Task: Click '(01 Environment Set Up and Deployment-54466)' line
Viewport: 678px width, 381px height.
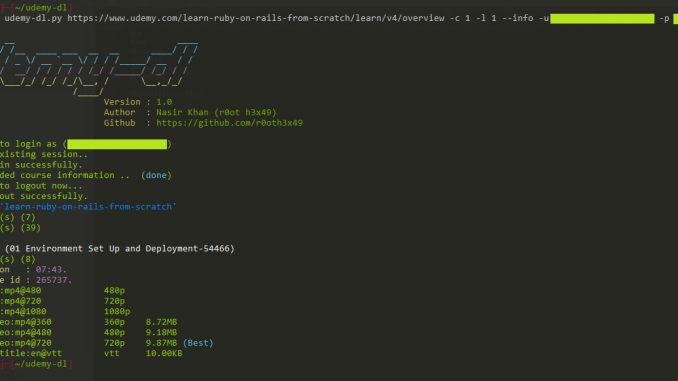Action: pos(119,249)
